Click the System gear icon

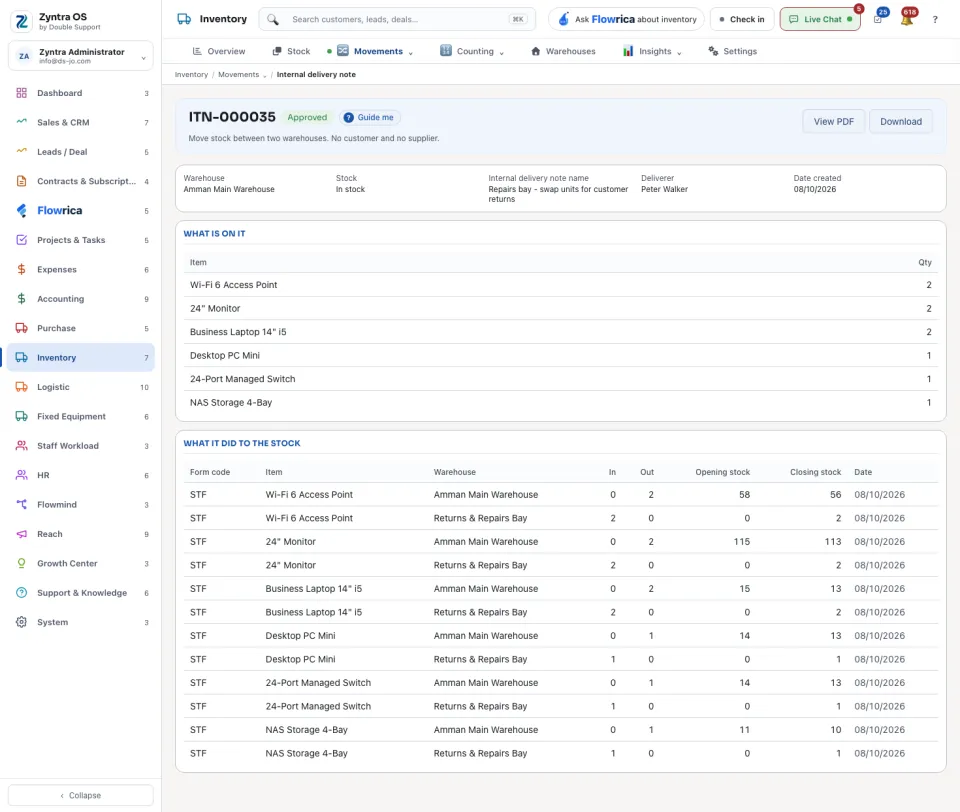point(21,622)
